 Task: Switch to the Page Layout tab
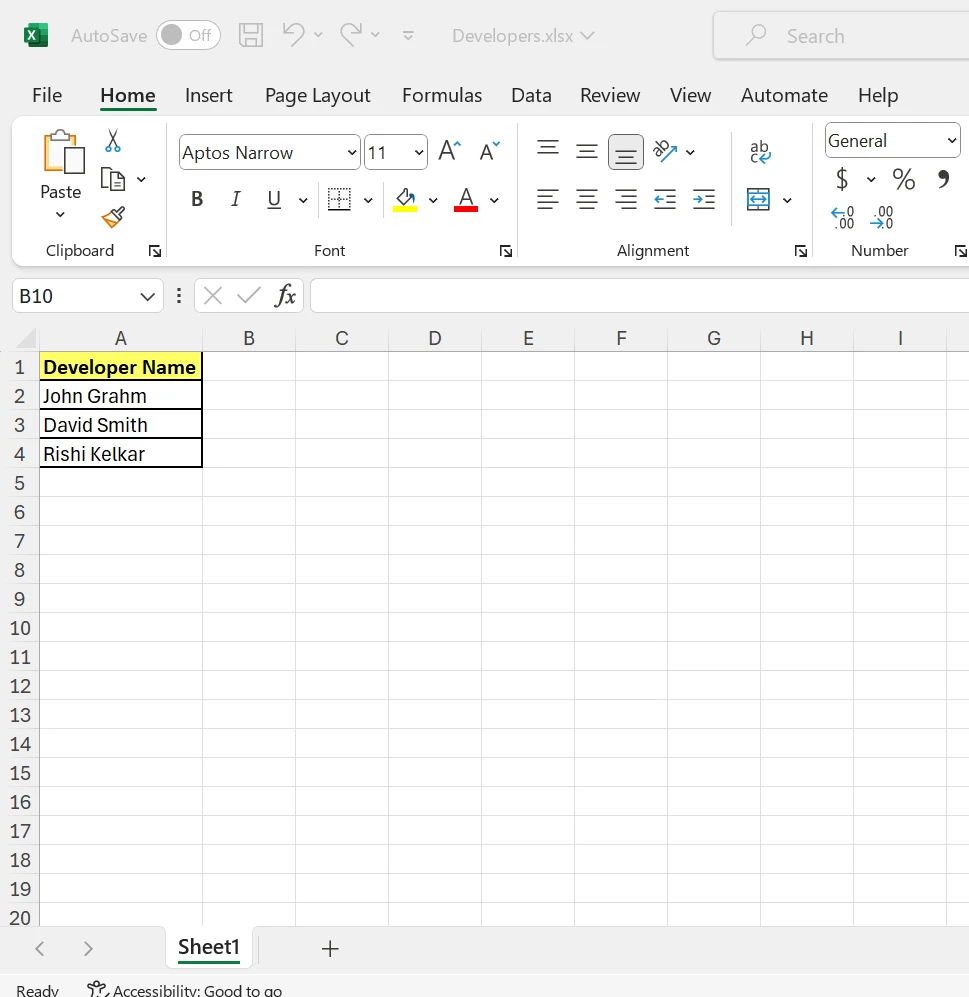point(317,95)
